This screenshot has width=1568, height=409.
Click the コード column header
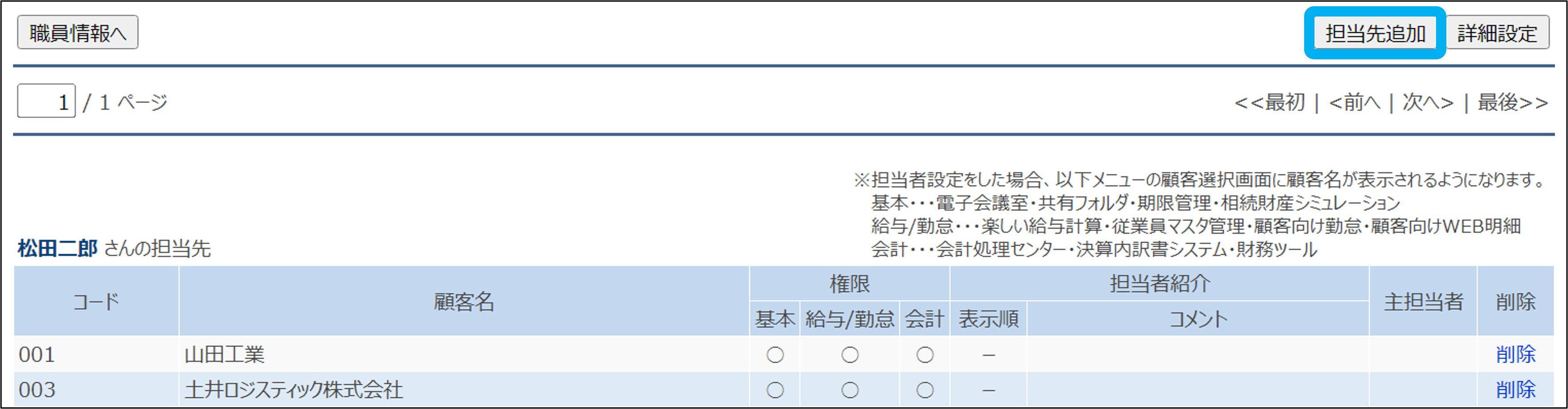coord(96,301)
